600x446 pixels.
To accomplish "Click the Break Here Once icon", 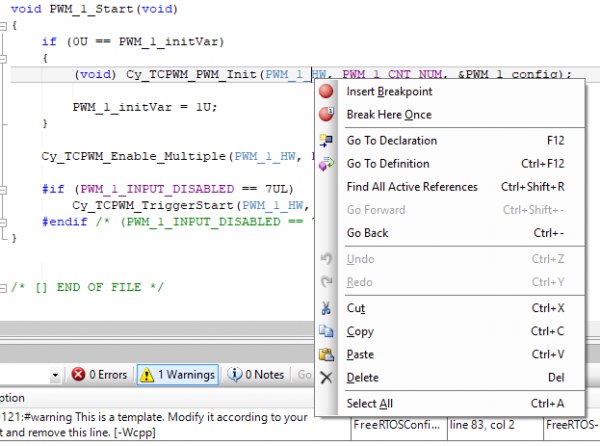I will (x=326, y=115).
